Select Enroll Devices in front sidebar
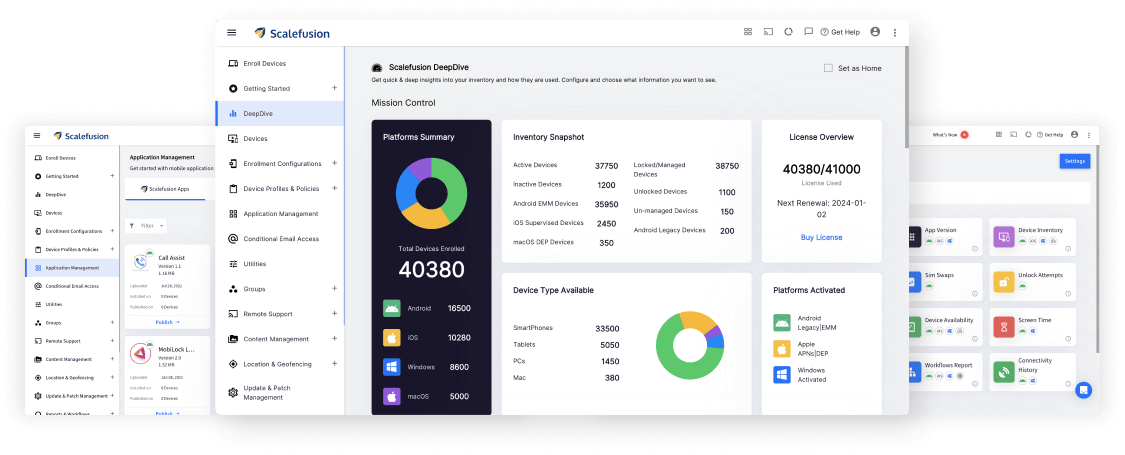The height and width of the screenshot is (455, 1125). (x=280, y=63)
